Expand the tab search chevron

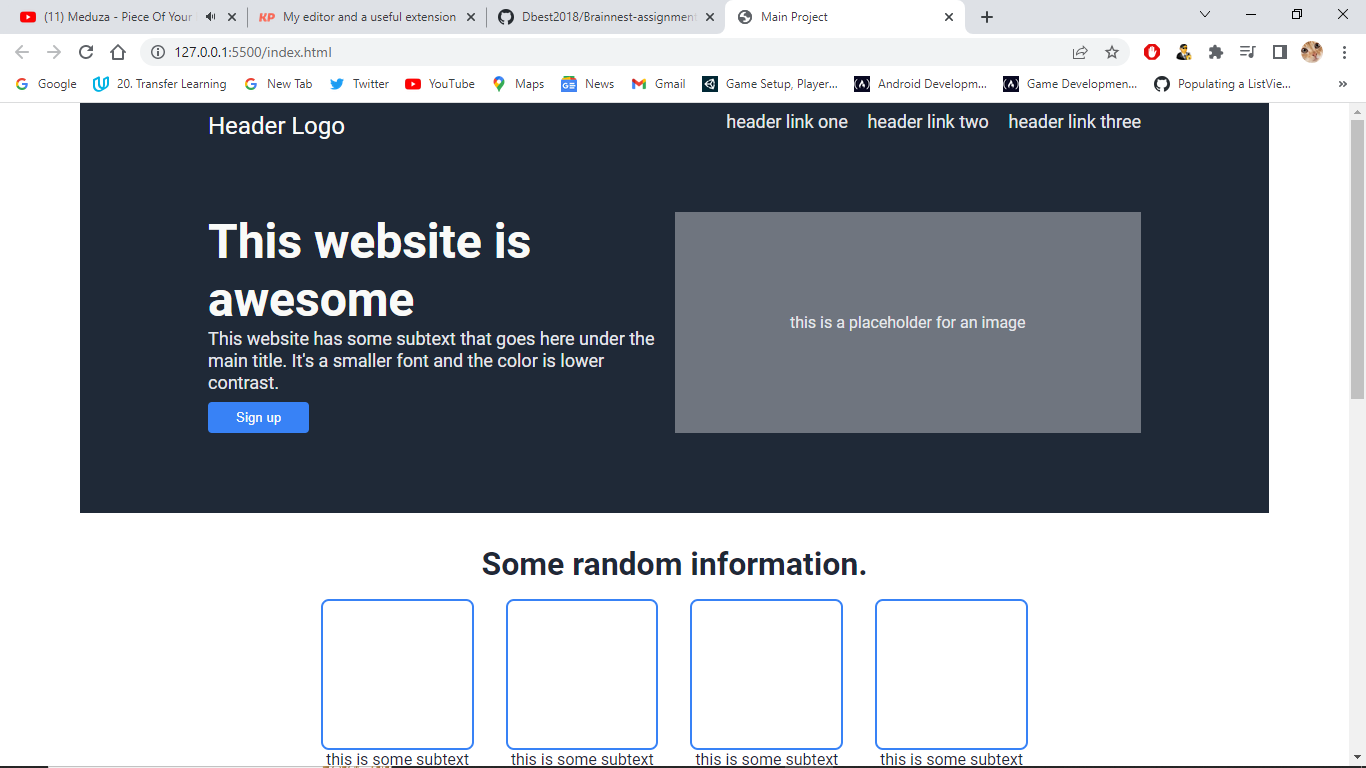tap(1205, 15)
